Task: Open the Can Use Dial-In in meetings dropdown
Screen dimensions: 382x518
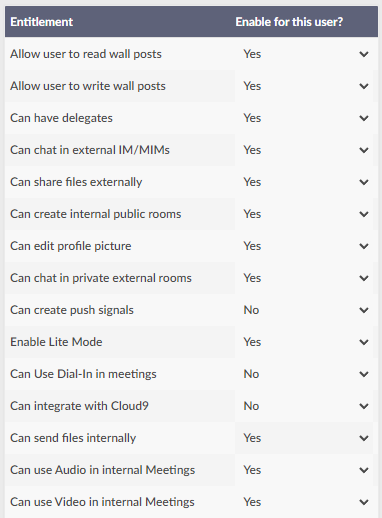Action: point(304,374)
